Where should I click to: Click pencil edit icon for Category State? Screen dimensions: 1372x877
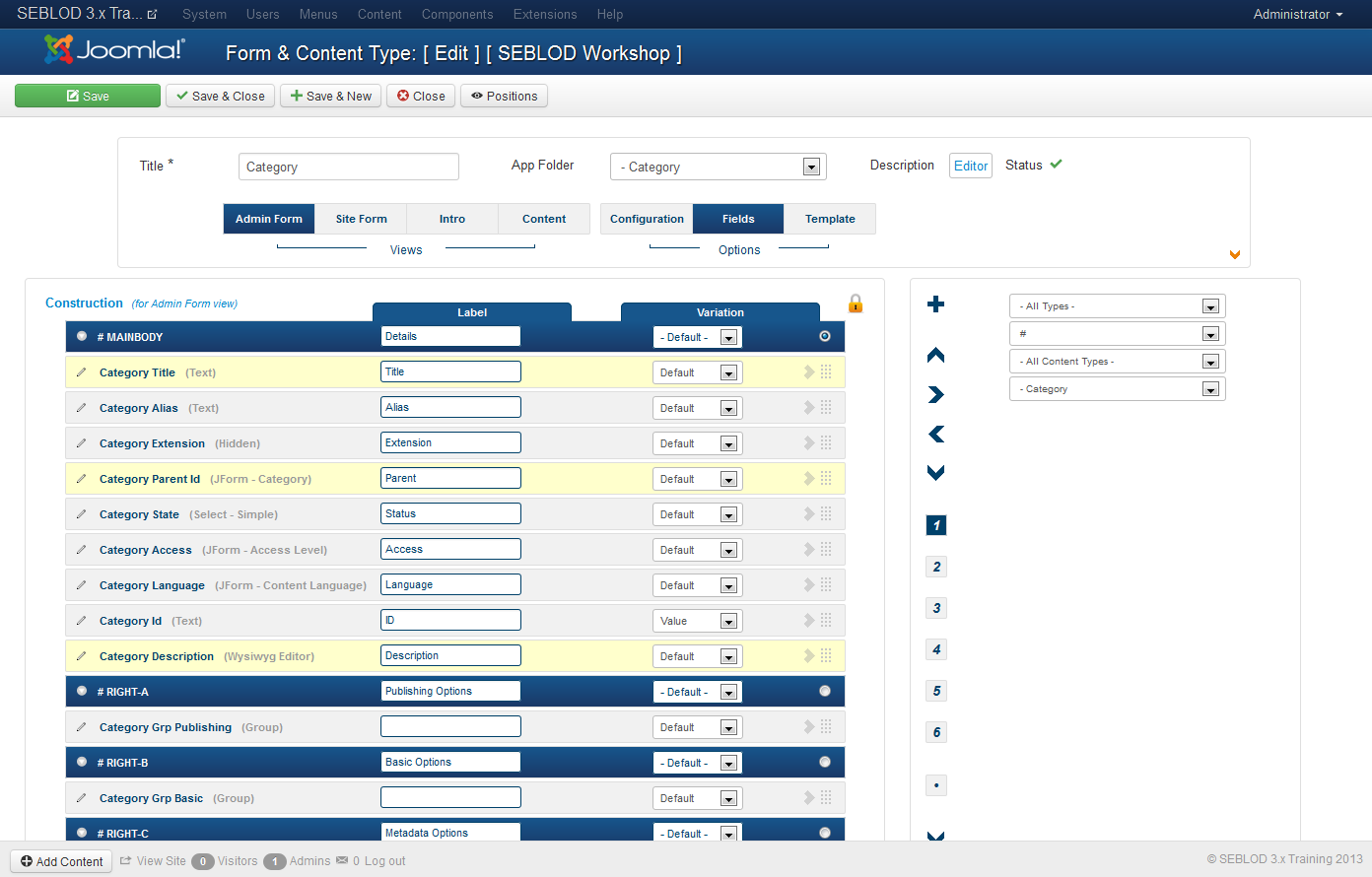click(81, 514)
